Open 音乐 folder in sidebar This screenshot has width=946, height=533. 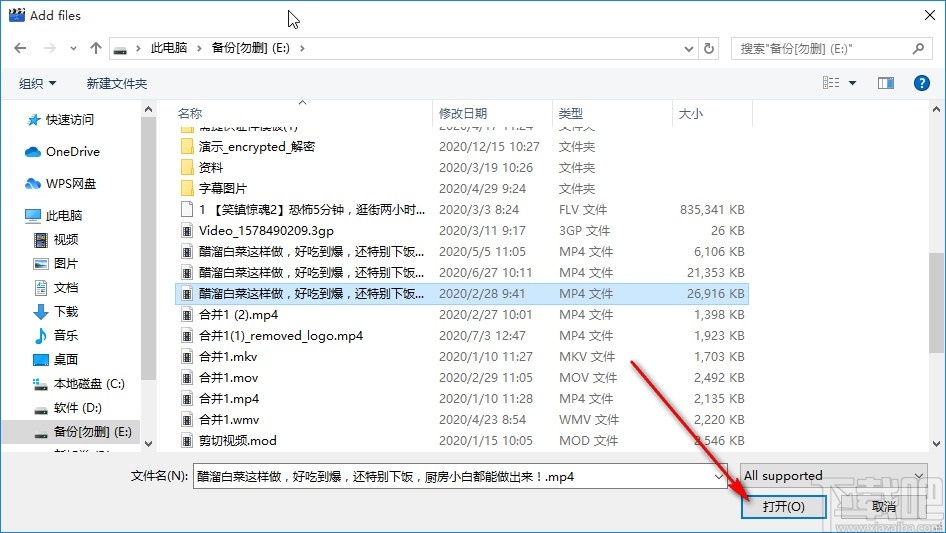56,335
